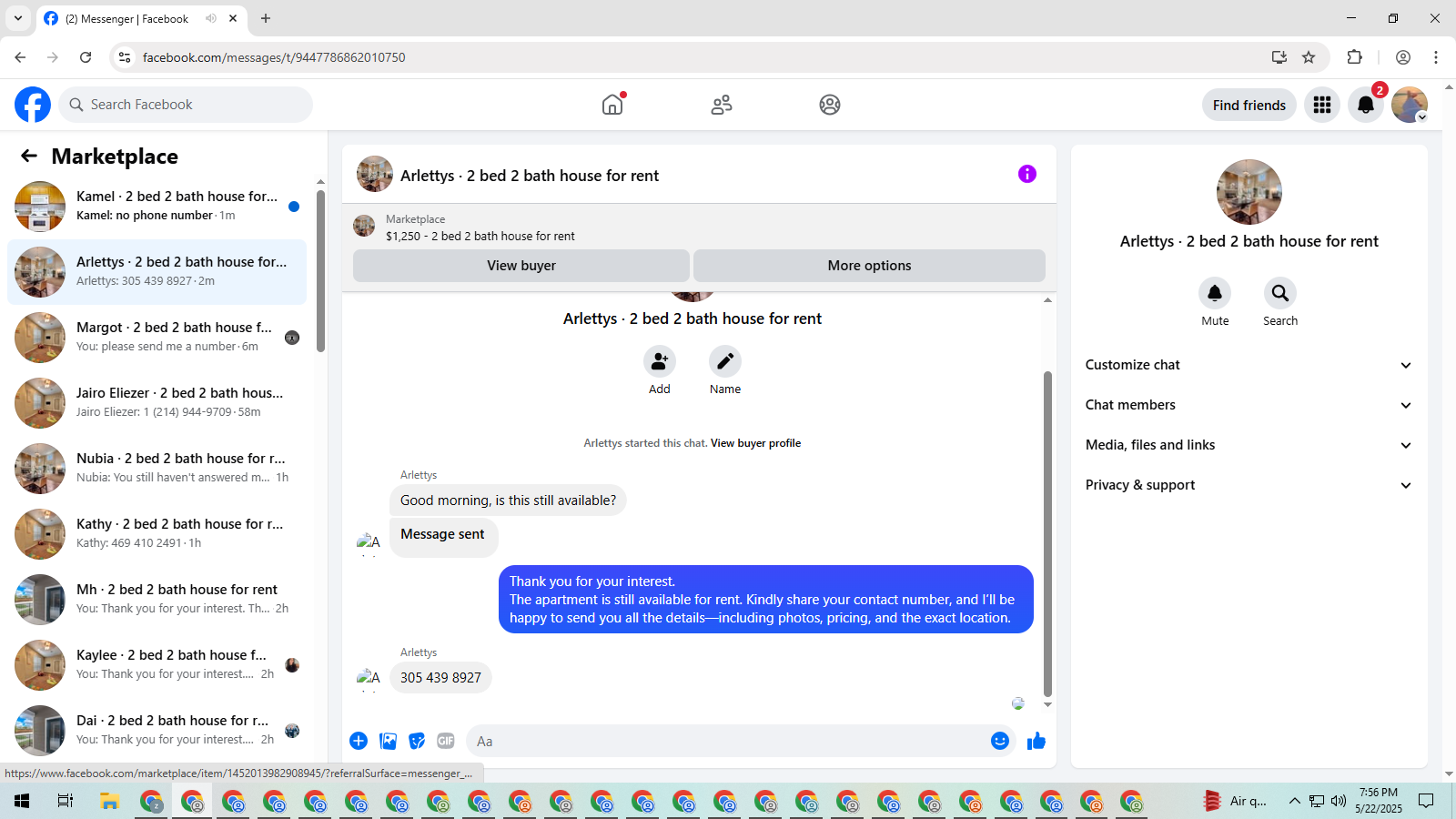Expand Media, files and links section
This screenshot has width=1456, height=819.
coord(1249,445)
